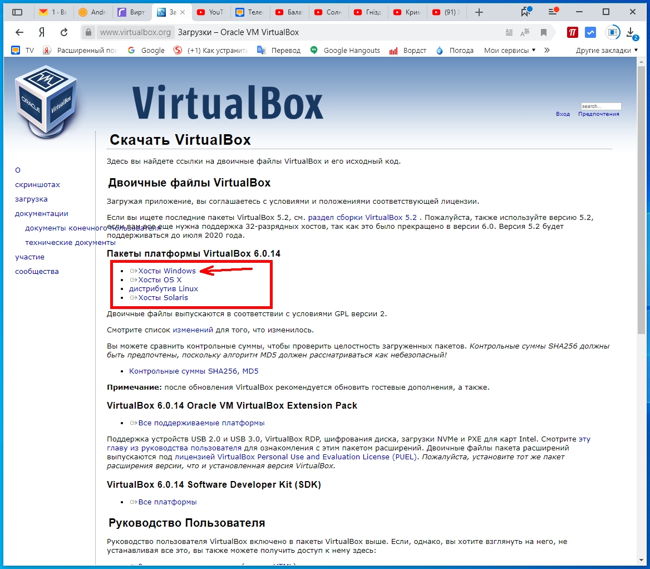Viewport: 650px width, 569px height.
Task: Expand the Другие закладки folder
Action: tap(606, 50)
